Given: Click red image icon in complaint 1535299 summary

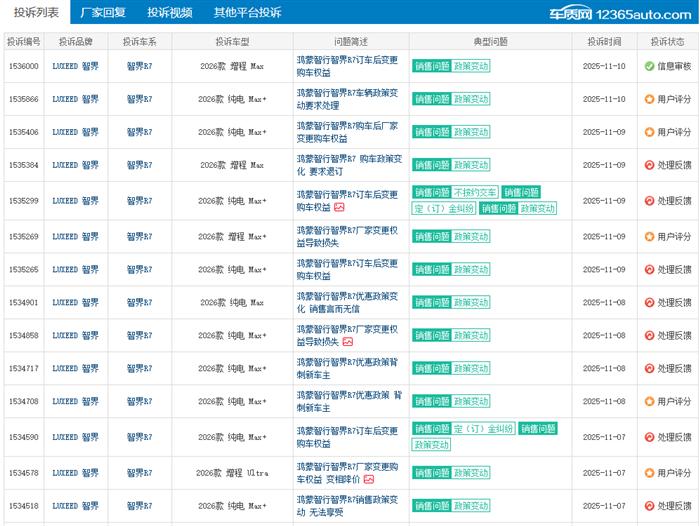Looking at the screenshot, I should pos(339,207).
